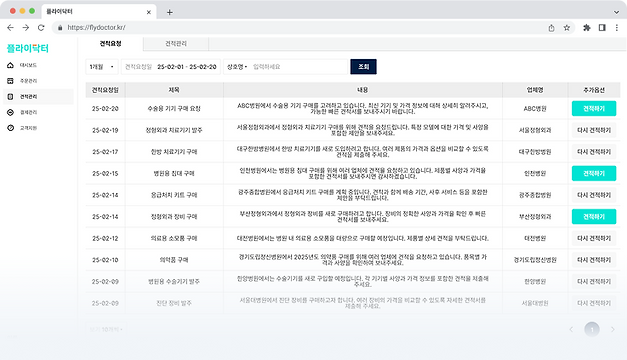
Task: Click title 한방 치료기기 구매
Action: tap(174, 152)
